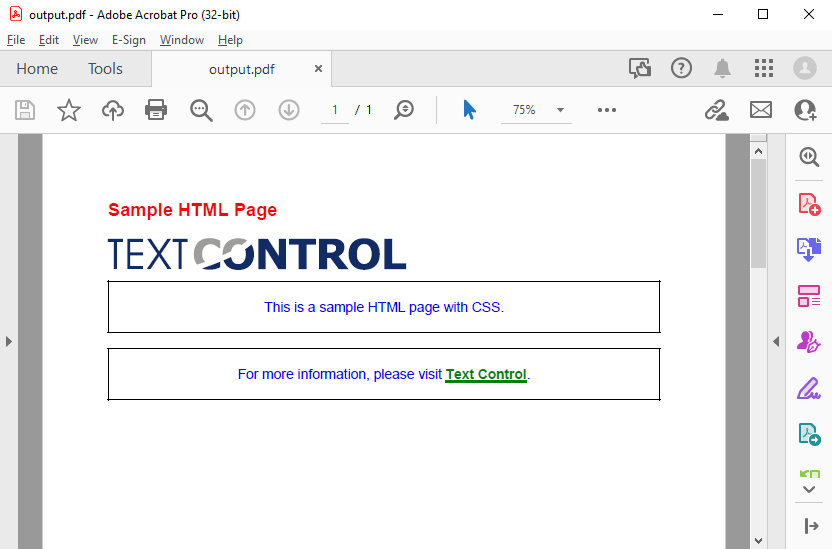Screen dimensions: 832x549
Task: Expand left navigation pane arrow
Action: [8, 341]
